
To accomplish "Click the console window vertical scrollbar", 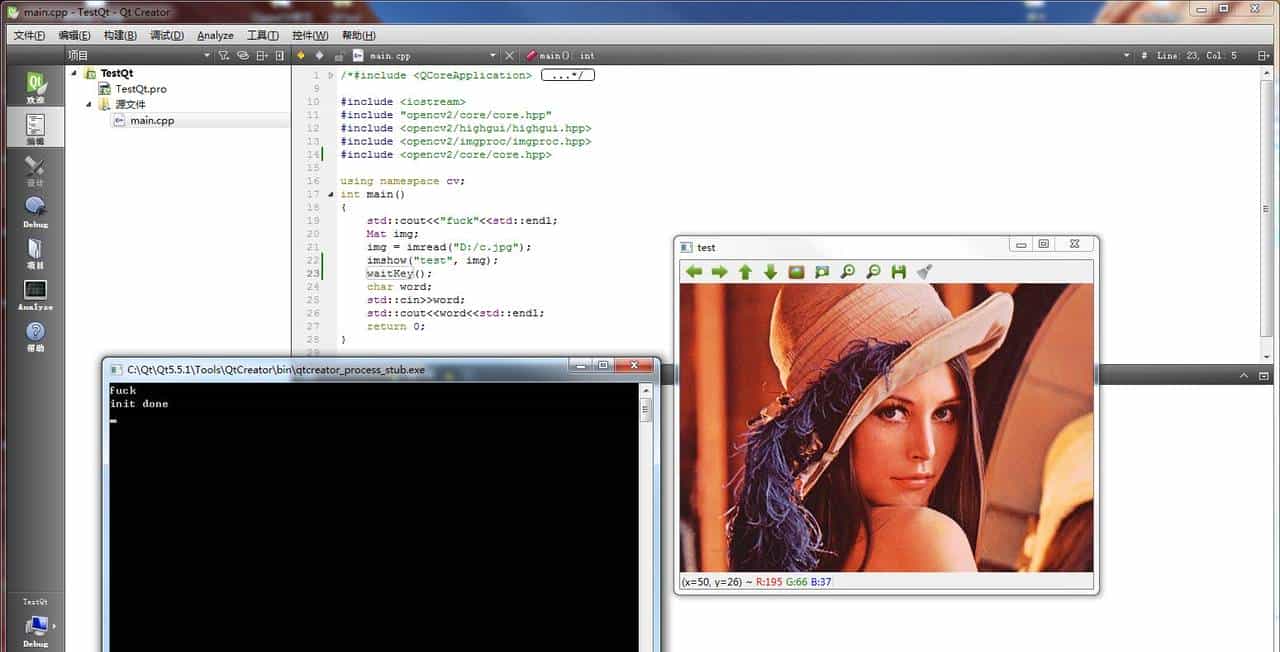I will tap(646, 500).
